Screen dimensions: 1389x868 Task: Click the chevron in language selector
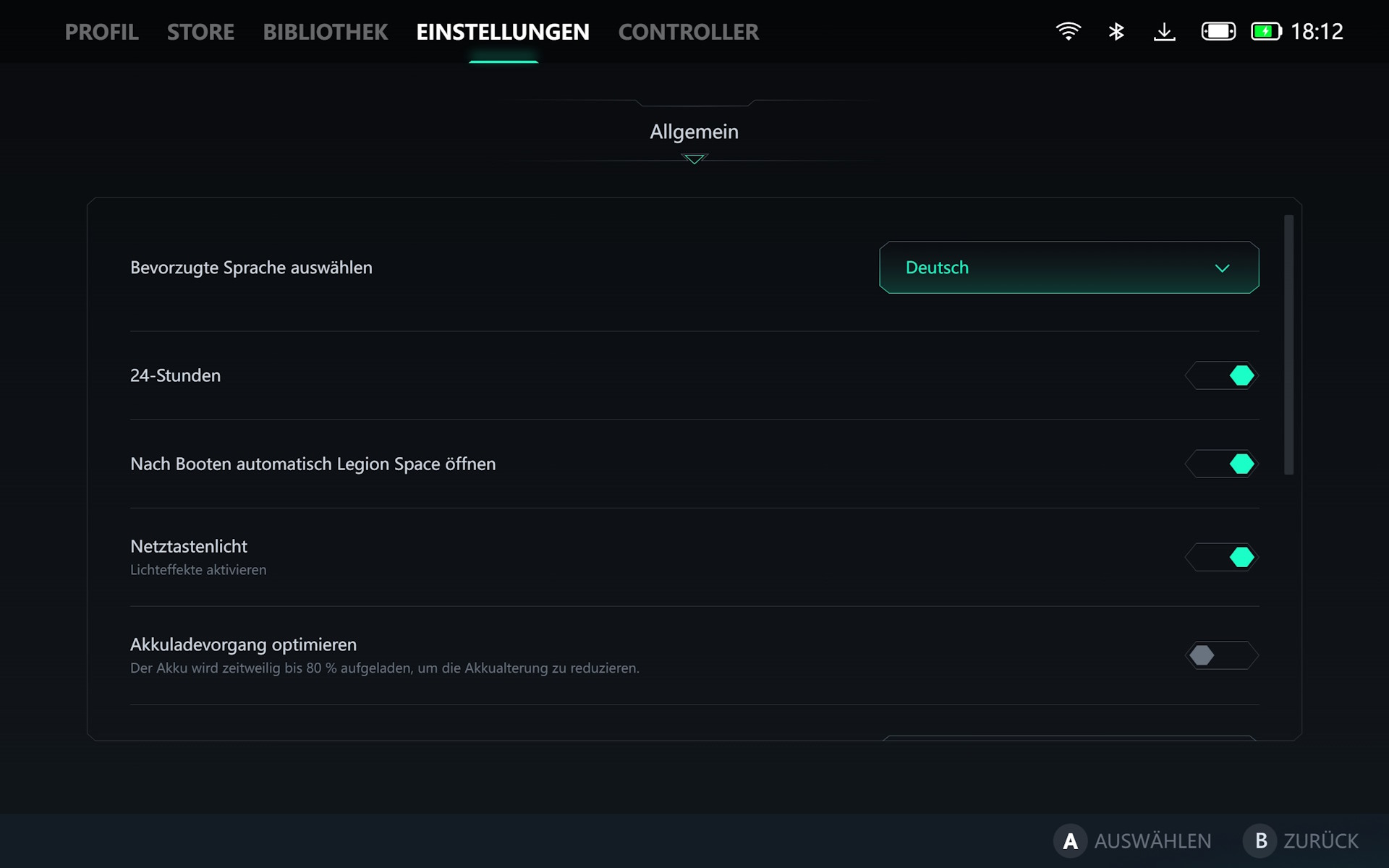[1222, 268]
